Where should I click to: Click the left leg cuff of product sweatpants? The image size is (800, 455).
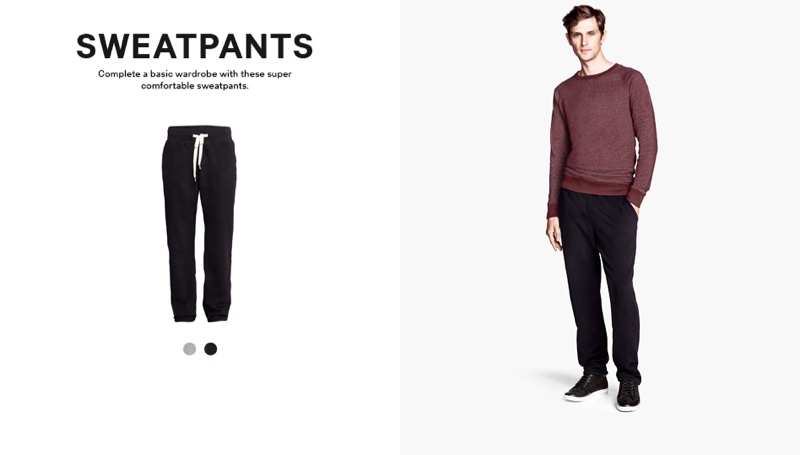pyautogui.click(x=185, y=313)
